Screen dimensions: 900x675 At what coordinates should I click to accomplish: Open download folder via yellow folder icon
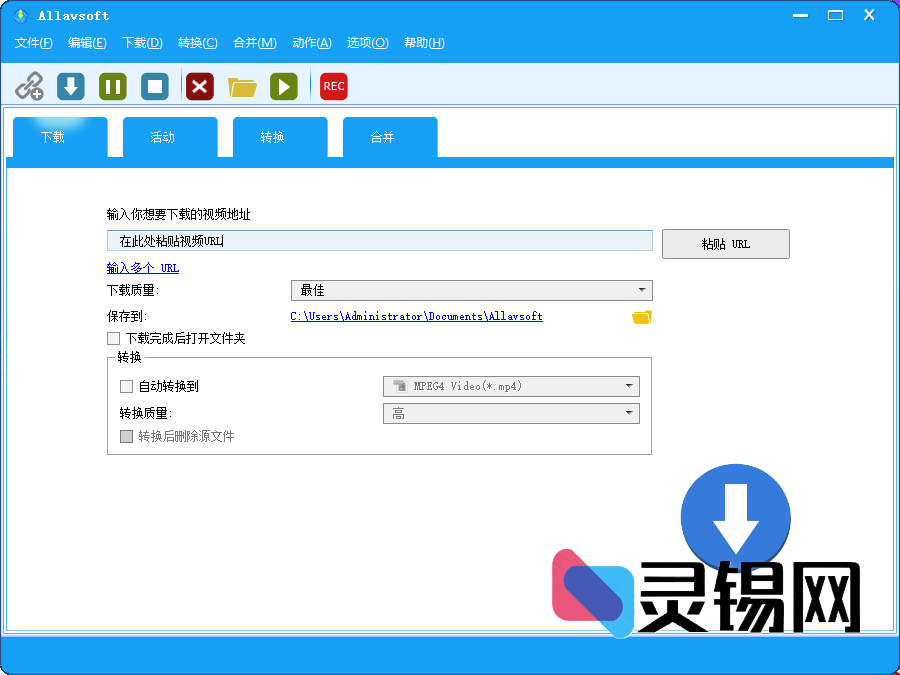[242, 86]
